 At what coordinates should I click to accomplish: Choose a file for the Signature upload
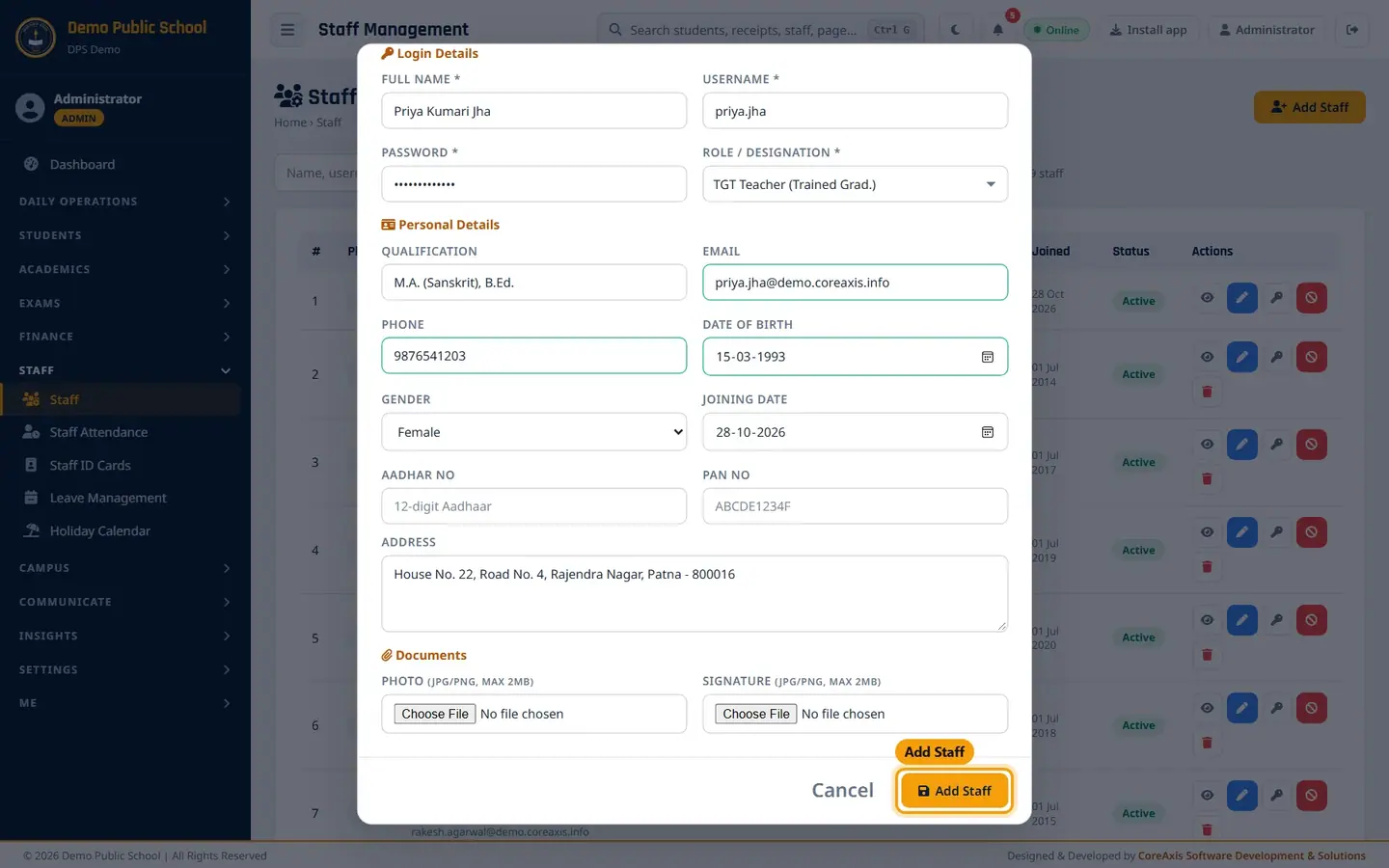pos(756,714)
